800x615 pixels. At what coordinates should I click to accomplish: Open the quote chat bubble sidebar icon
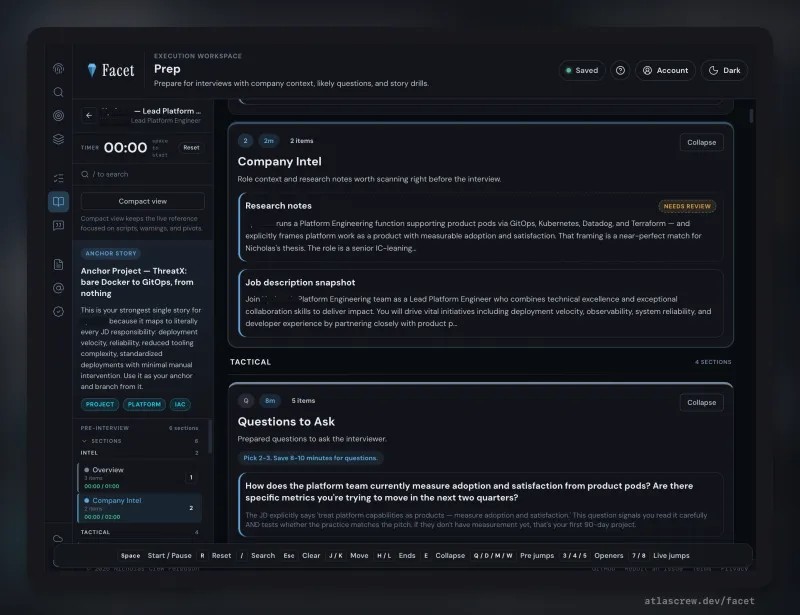pos(59,225)
